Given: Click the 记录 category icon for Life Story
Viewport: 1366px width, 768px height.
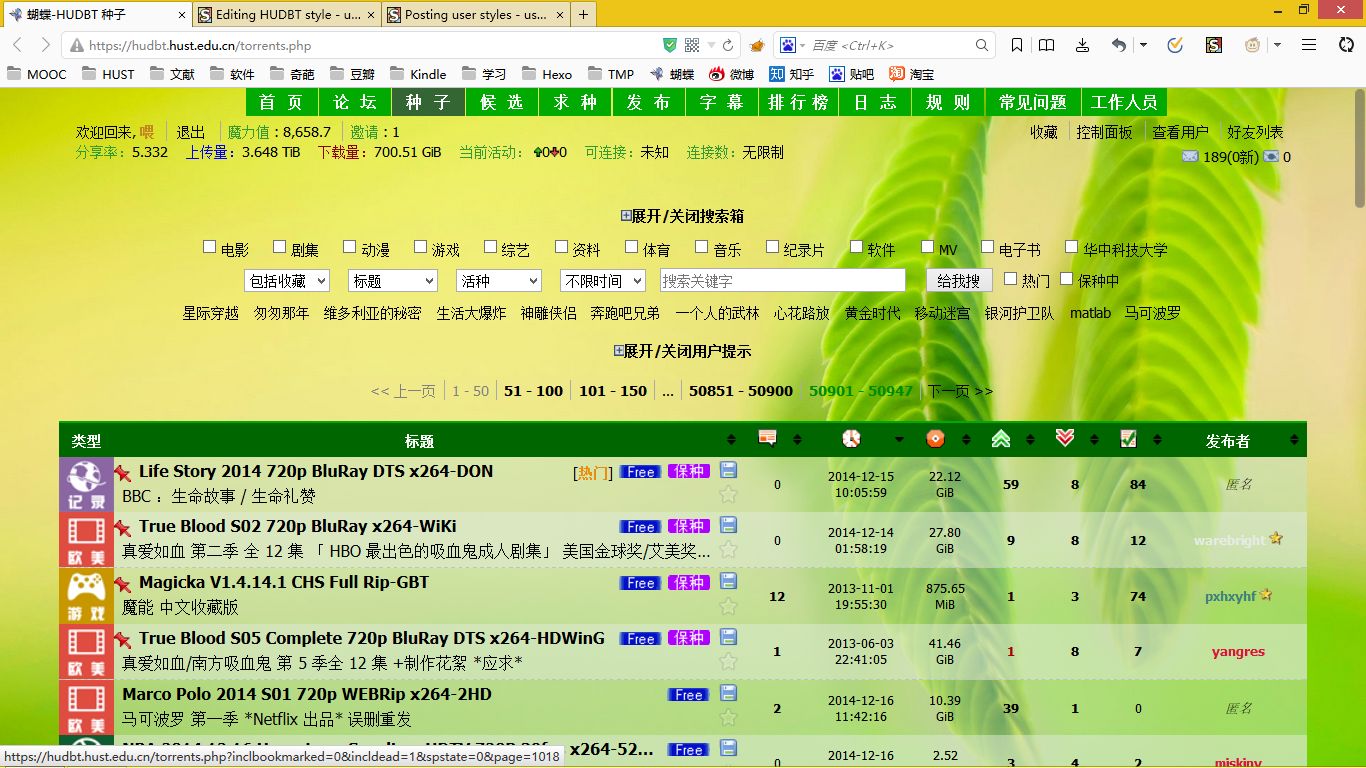Looking at the screenshot, I should [86, 485].
